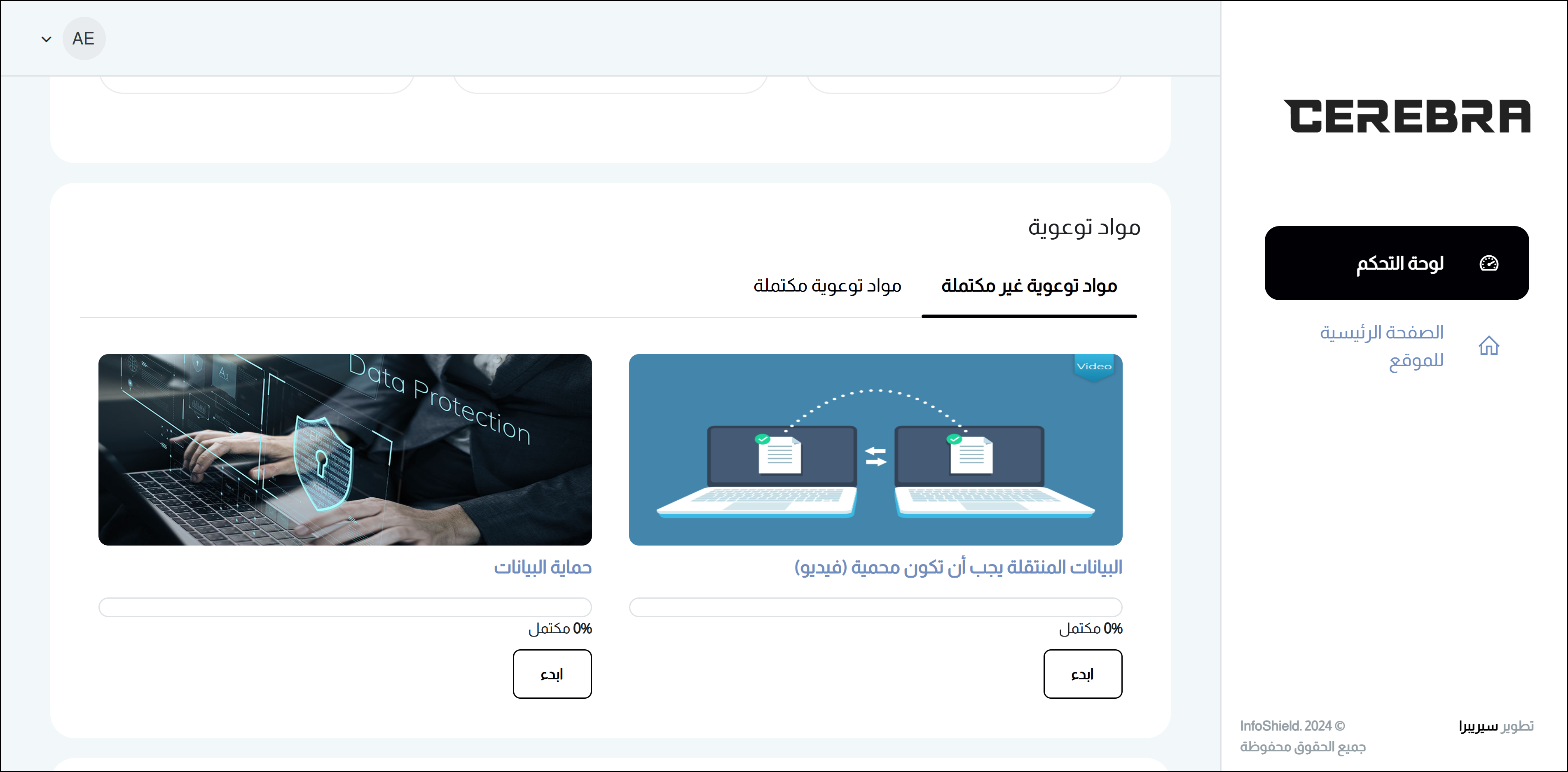Click progress bar of video course
This screenshot has height=772, width=1568.
875,607
